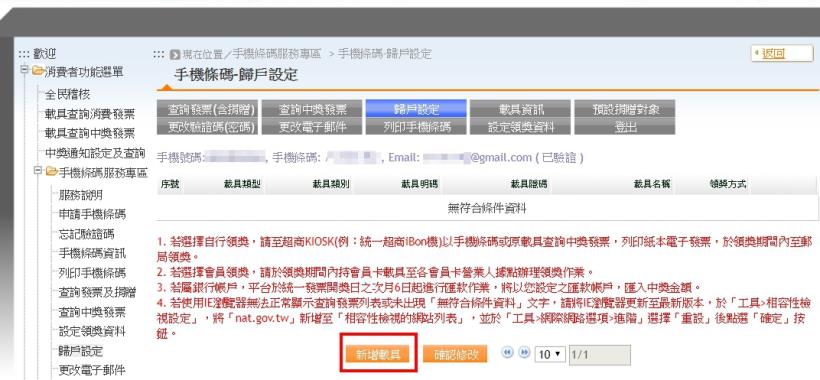Open the rows-per-page dropdown showing 10
Screen dimensions: 820x380
click(x=550, y=354)
